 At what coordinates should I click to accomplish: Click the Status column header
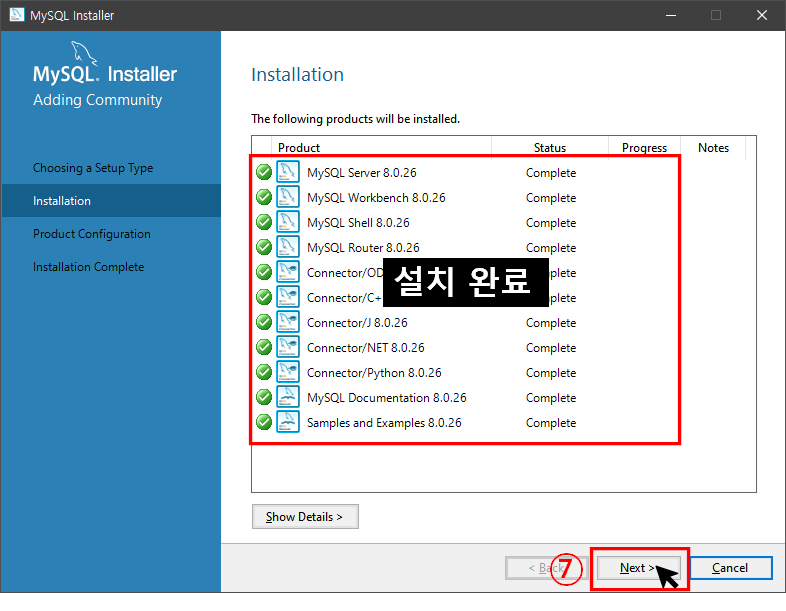click(550, 148)
